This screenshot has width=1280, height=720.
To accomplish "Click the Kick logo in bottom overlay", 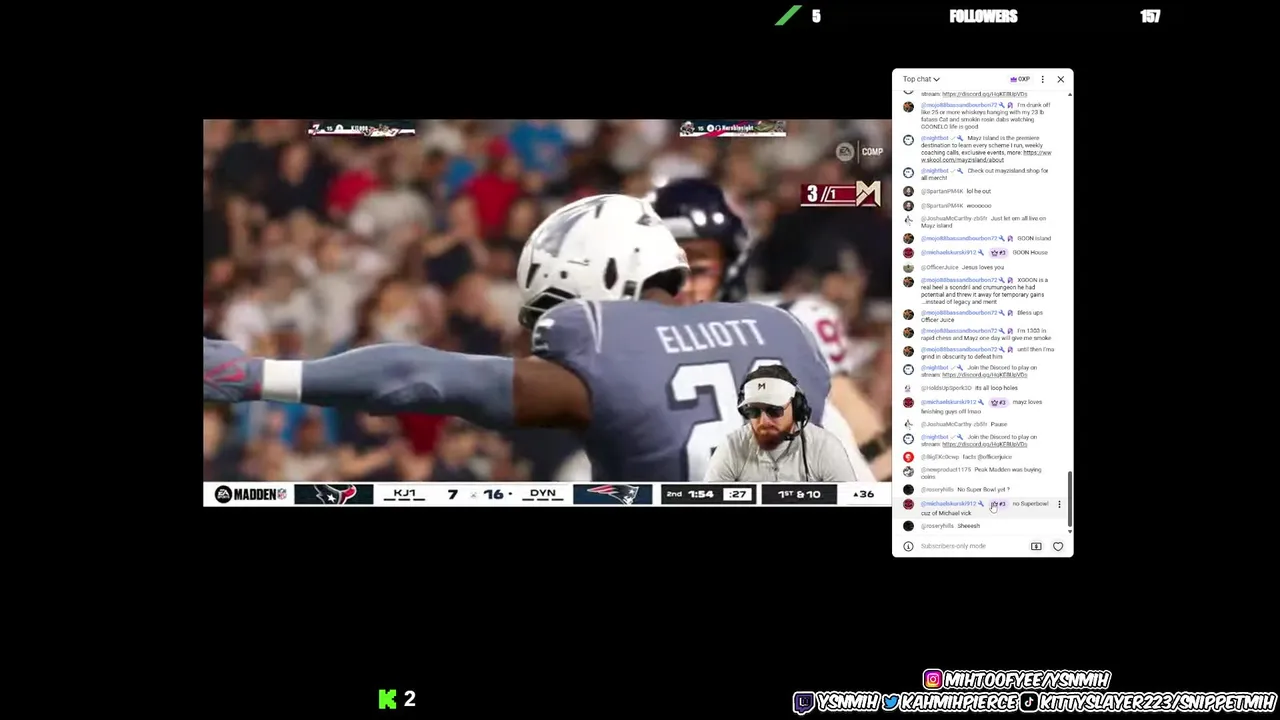I will click(x=388, y=699).
